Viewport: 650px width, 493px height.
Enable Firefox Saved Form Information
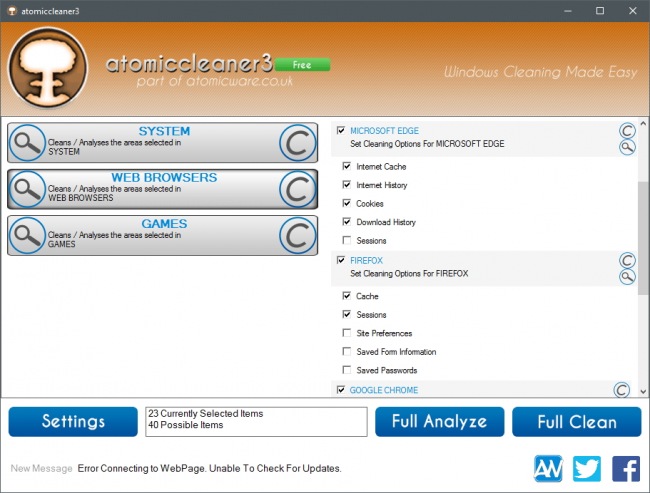click(x=347, y=351)
